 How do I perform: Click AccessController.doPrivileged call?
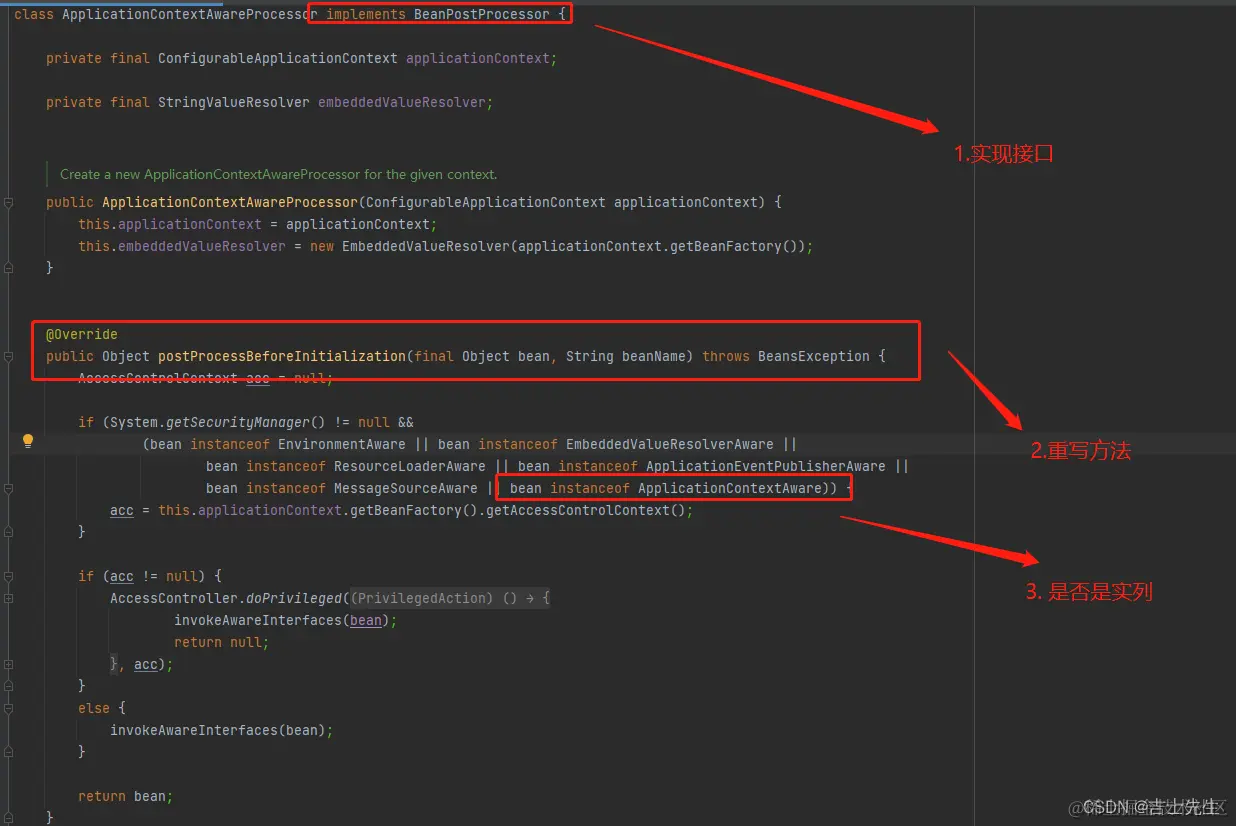pos(226,598)
